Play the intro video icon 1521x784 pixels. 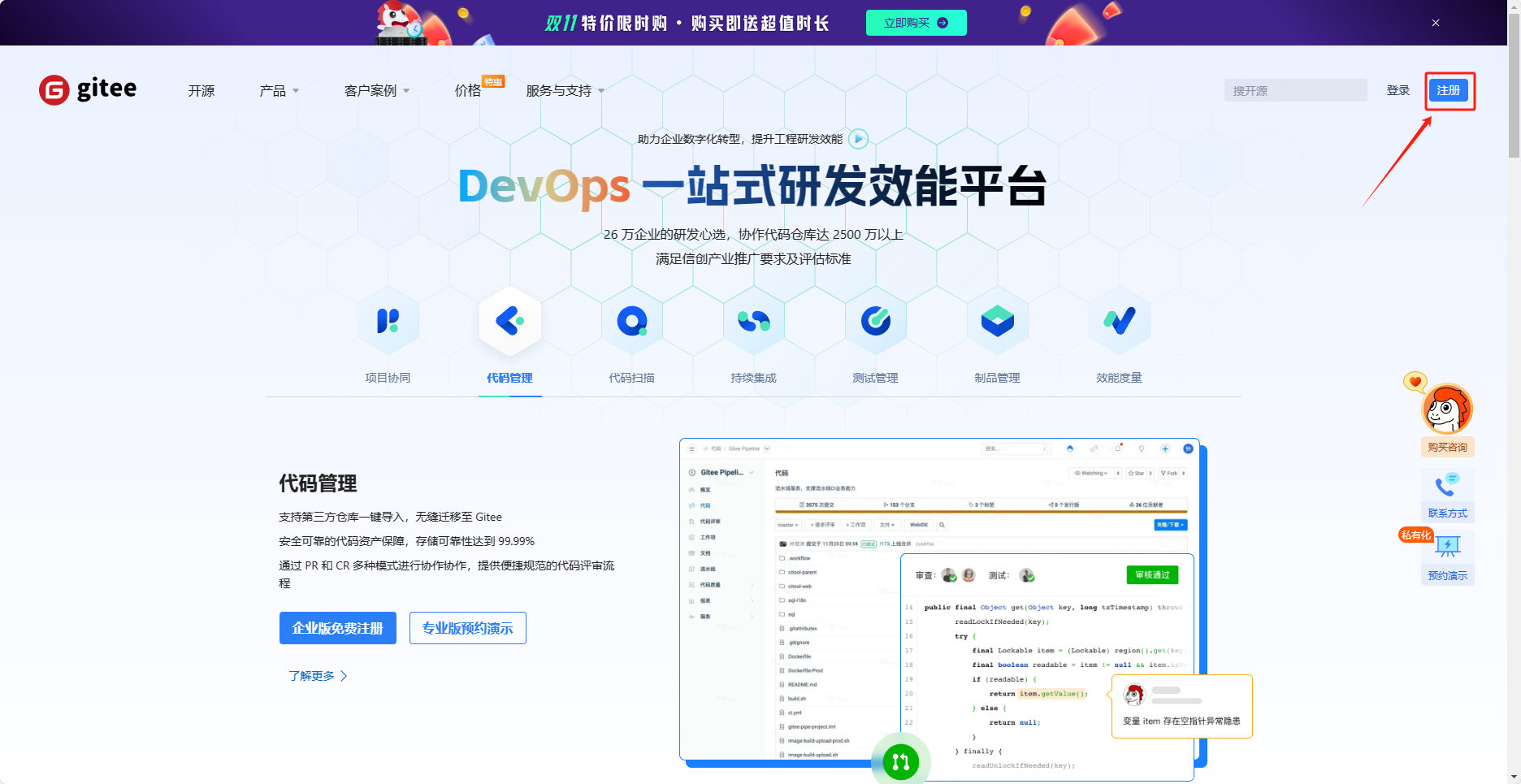[x=858, y=139]
